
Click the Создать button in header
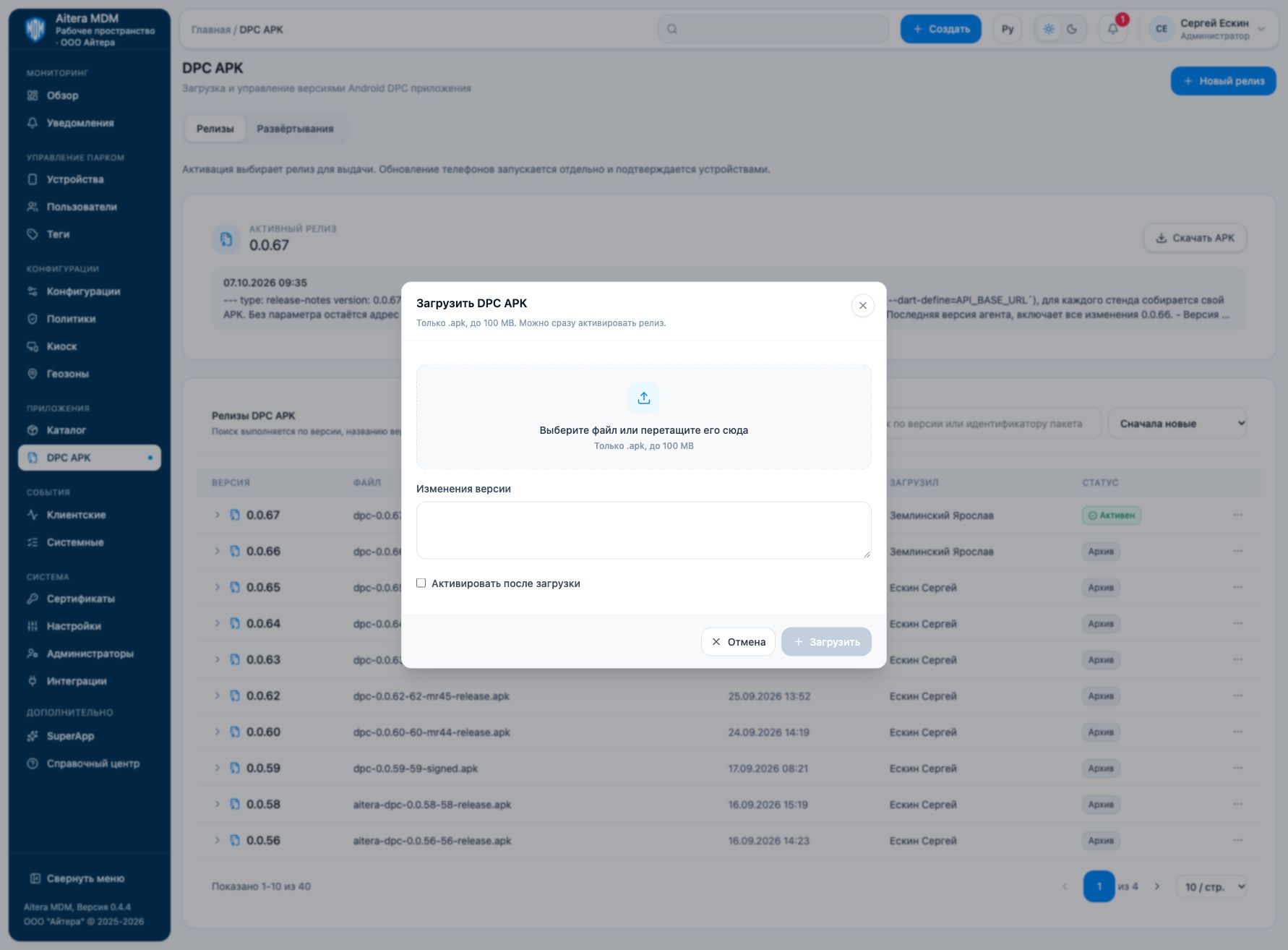940,29
